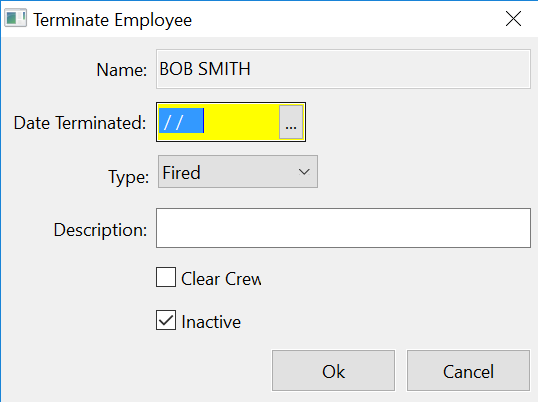Open the date picker ellipsis button

[291, 122]
